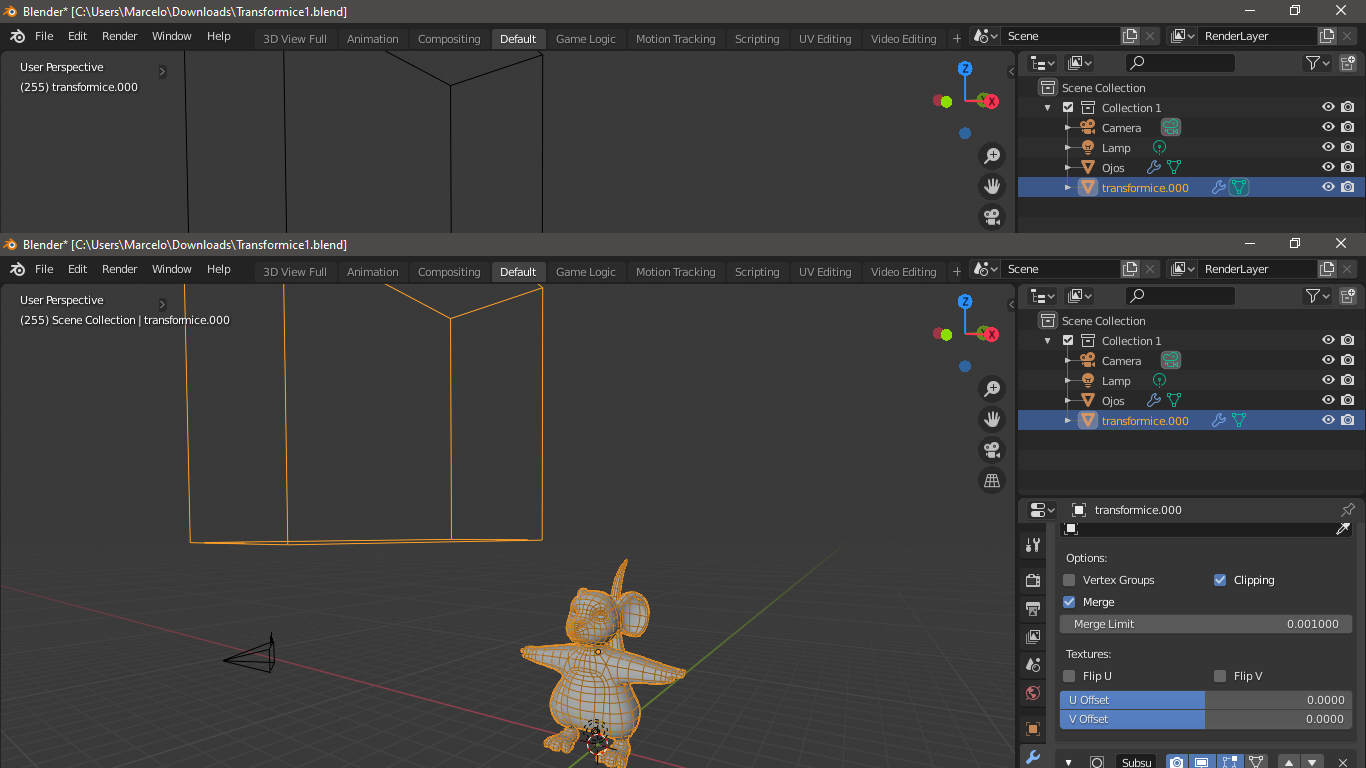Click the Merge Limit value slider
The width and height of the screenshot is (1366, 768).
pyautogui.click(x=1206, y=624)
